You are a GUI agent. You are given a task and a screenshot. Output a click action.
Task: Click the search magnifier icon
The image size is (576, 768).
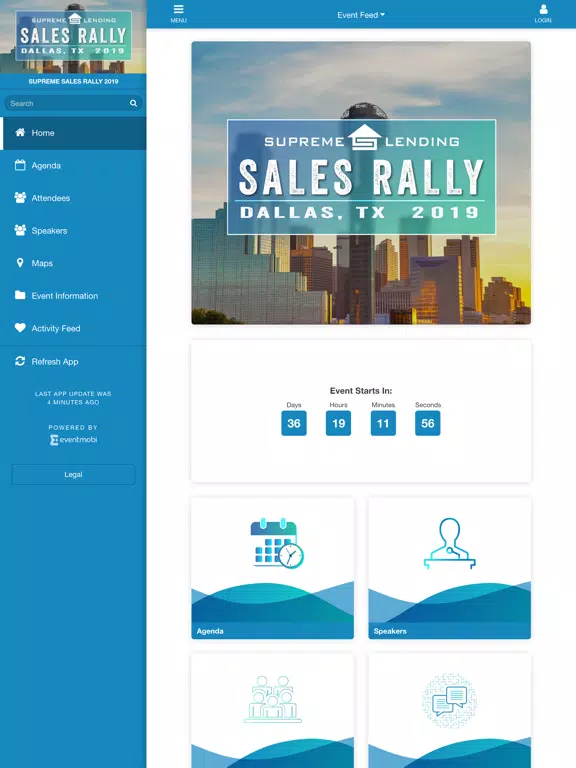pyautogui.click(x=133, y=103)
